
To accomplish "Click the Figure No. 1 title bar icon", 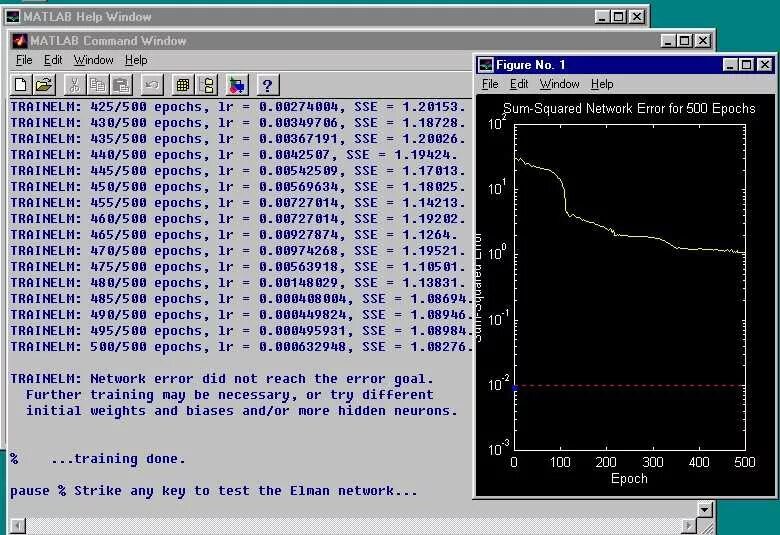I will pyautogui.click(x=486, y=65).
